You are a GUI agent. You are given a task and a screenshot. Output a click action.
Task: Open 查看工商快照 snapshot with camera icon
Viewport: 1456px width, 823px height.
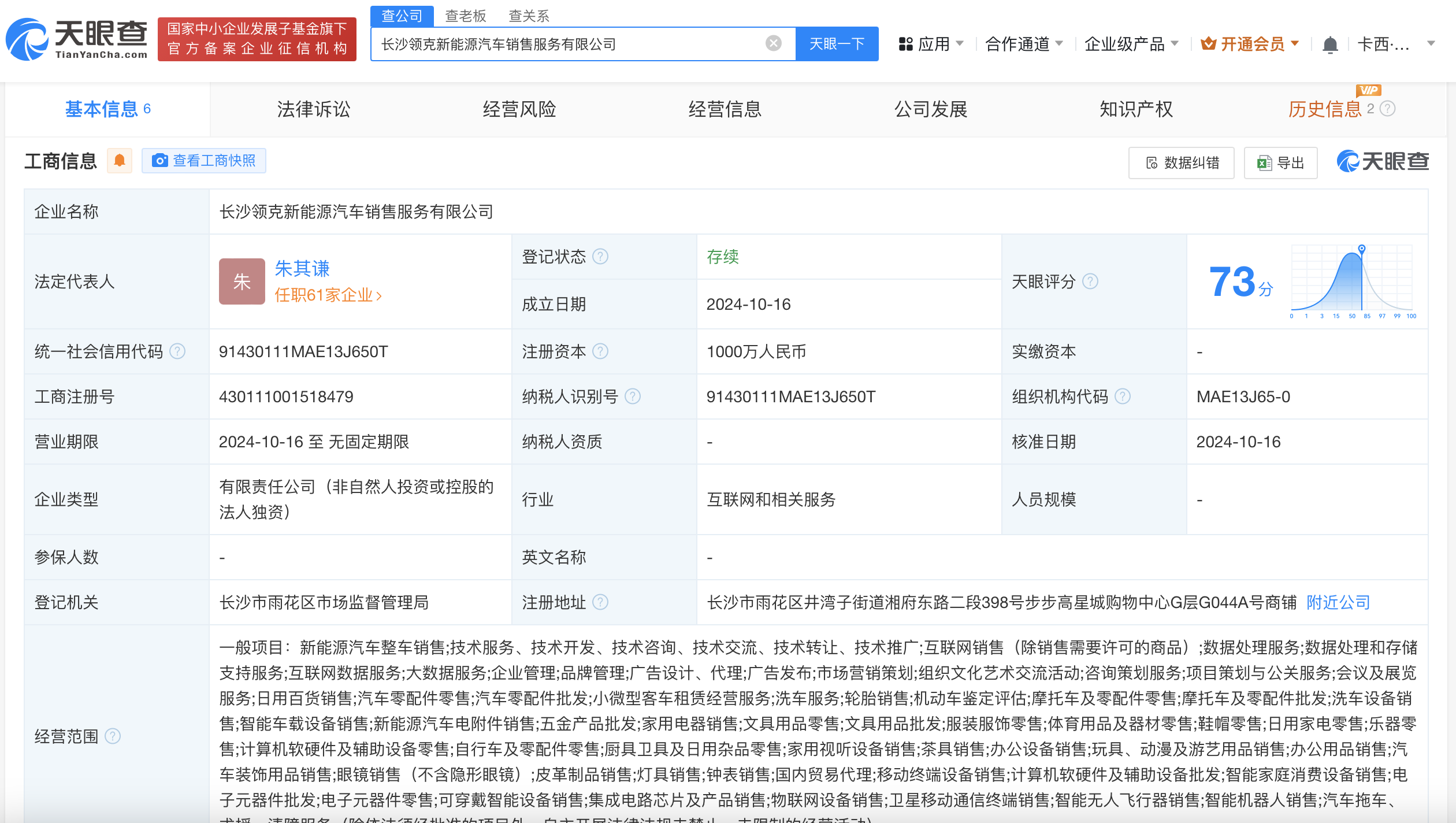coord(203,160)
